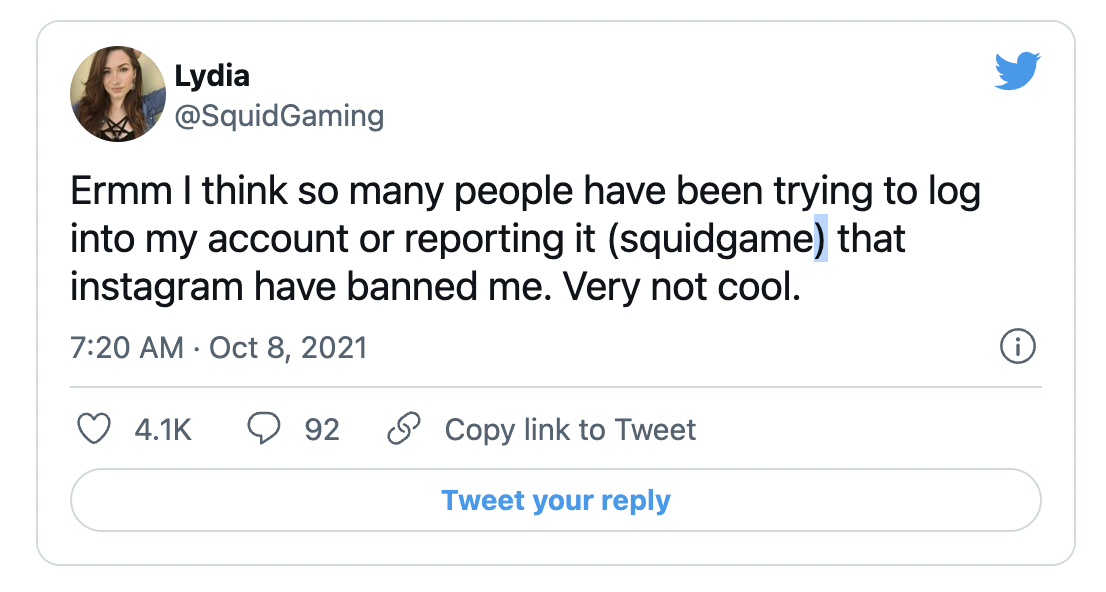Click the 92 replies count
1106x592 pixels.
tap(322, 430)
